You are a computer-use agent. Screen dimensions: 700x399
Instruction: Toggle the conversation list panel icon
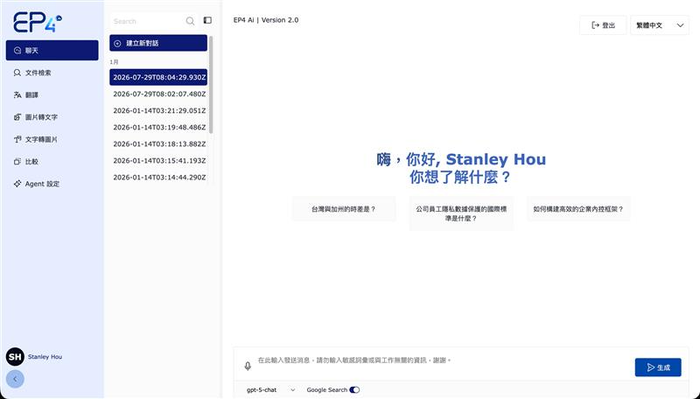208,20
